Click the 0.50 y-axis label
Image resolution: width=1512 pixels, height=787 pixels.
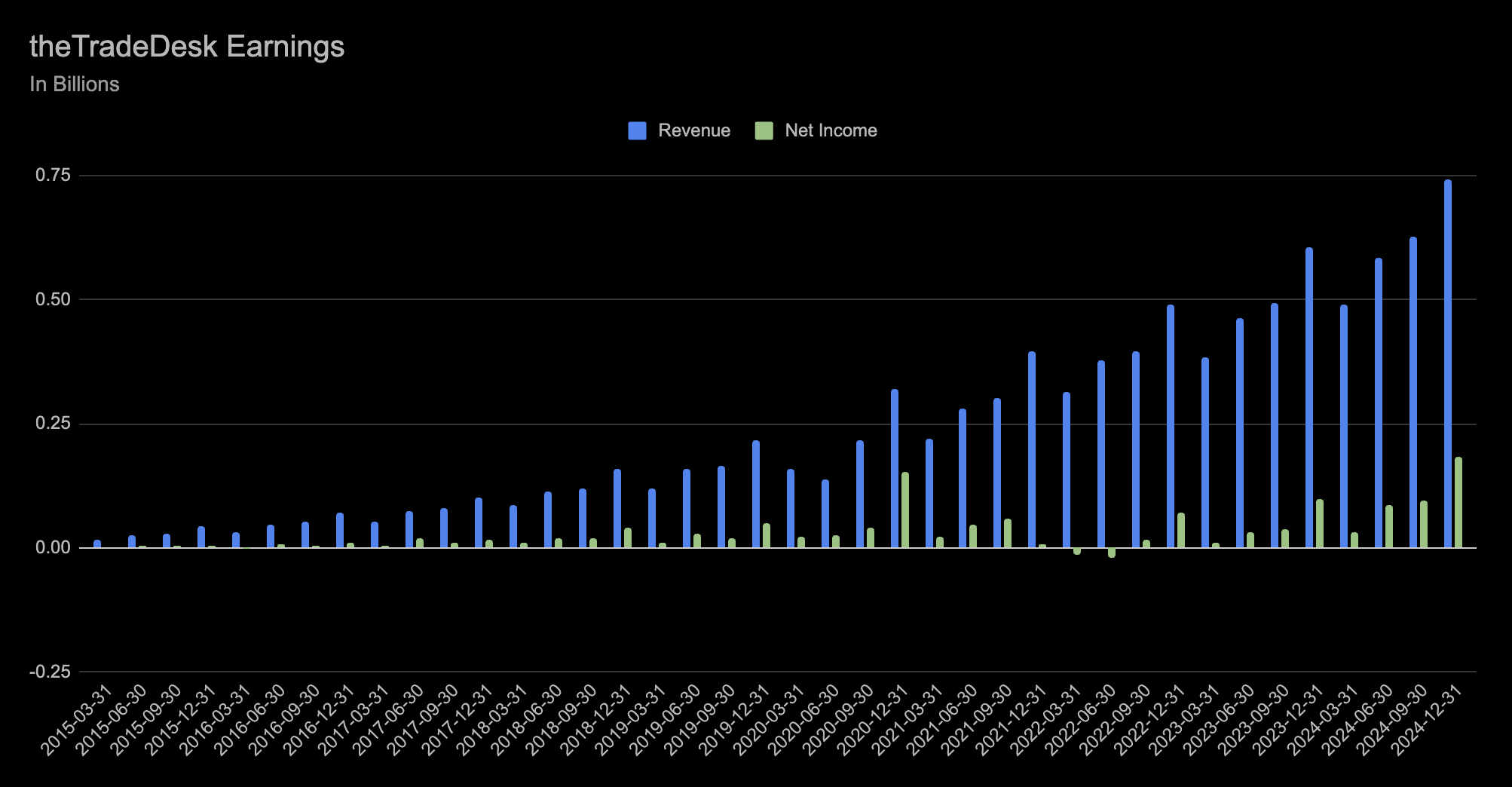(53, 299)
